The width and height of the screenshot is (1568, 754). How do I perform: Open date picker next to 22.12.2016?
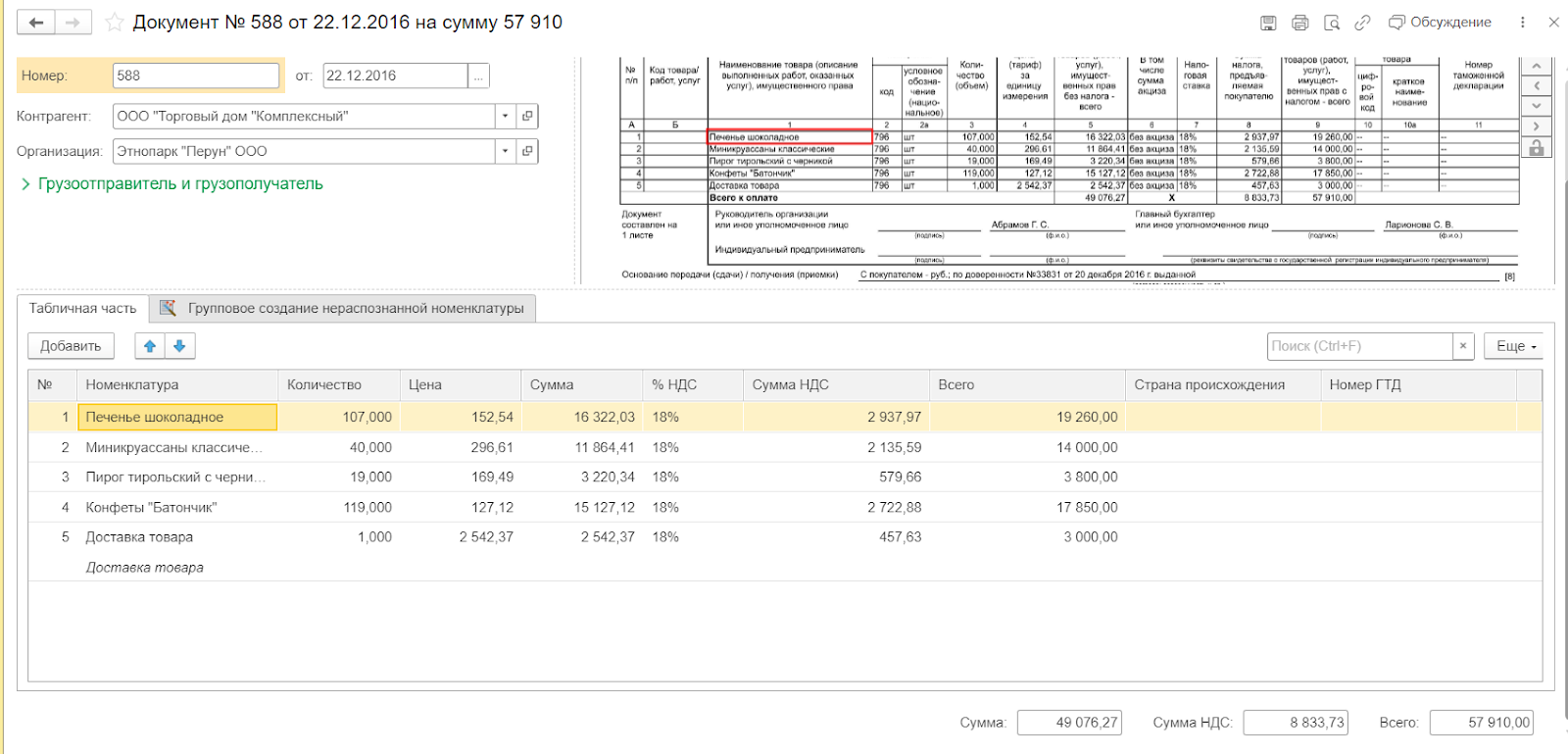pyautogui.click(x=478, y=76)
